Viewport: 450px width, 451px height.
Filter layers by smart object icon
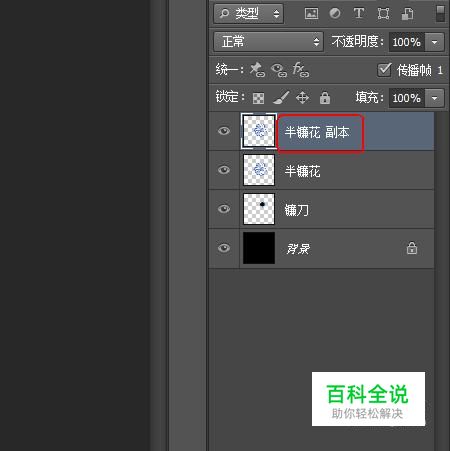pyautogui.click(x=407, y=14)
